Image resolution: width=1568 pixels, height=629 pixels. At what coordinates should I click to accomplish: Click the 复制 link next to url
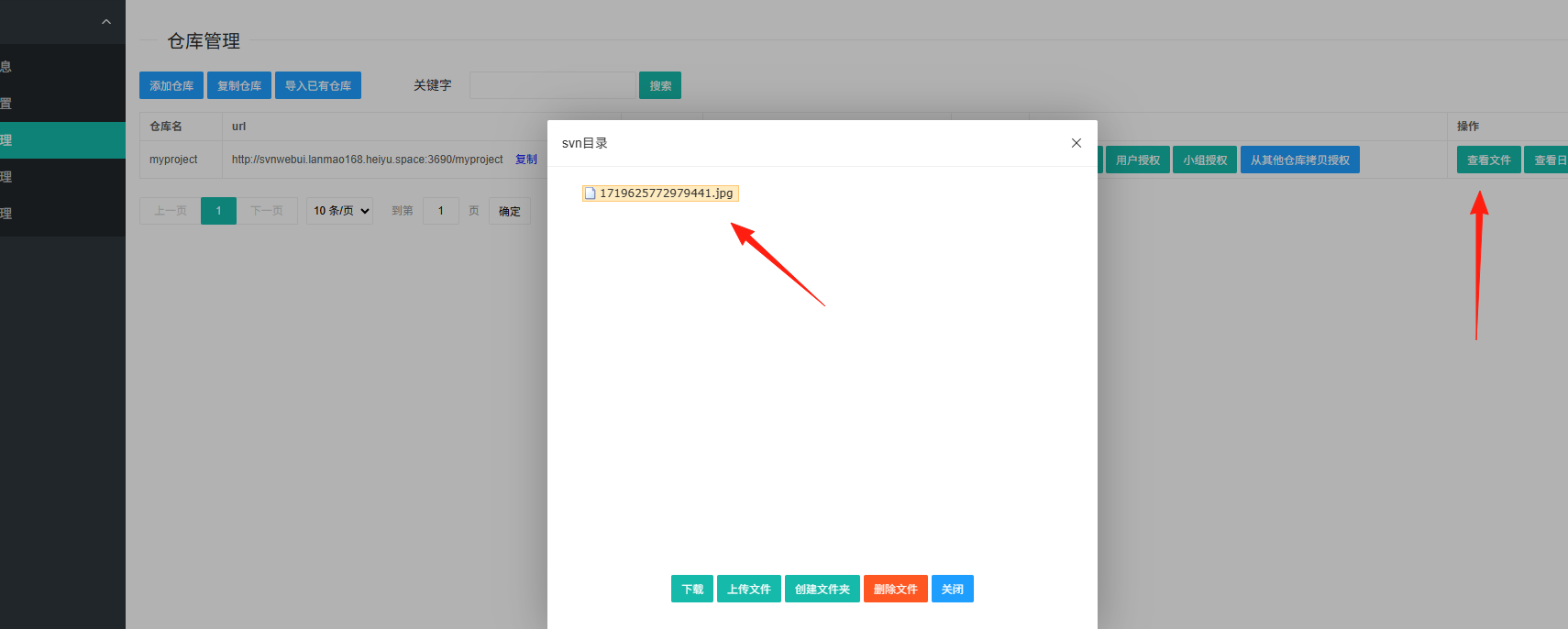(526, 160)
